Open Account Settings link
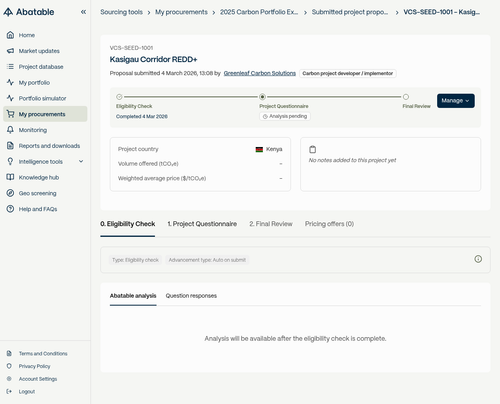The image size is (500, 404). pyautogui.click(x=38, y=379)
